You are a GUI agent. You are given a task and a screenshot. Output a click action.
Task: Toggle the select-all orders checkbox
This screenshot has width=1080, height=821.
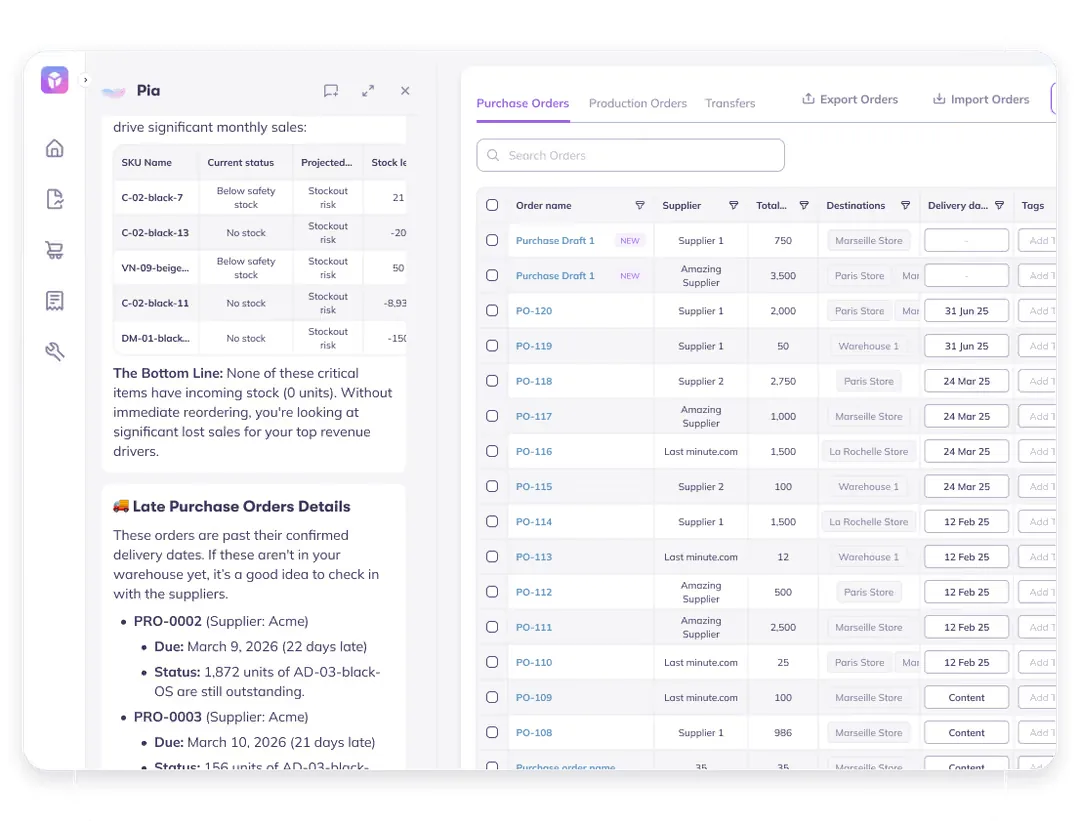pos(492,205)
